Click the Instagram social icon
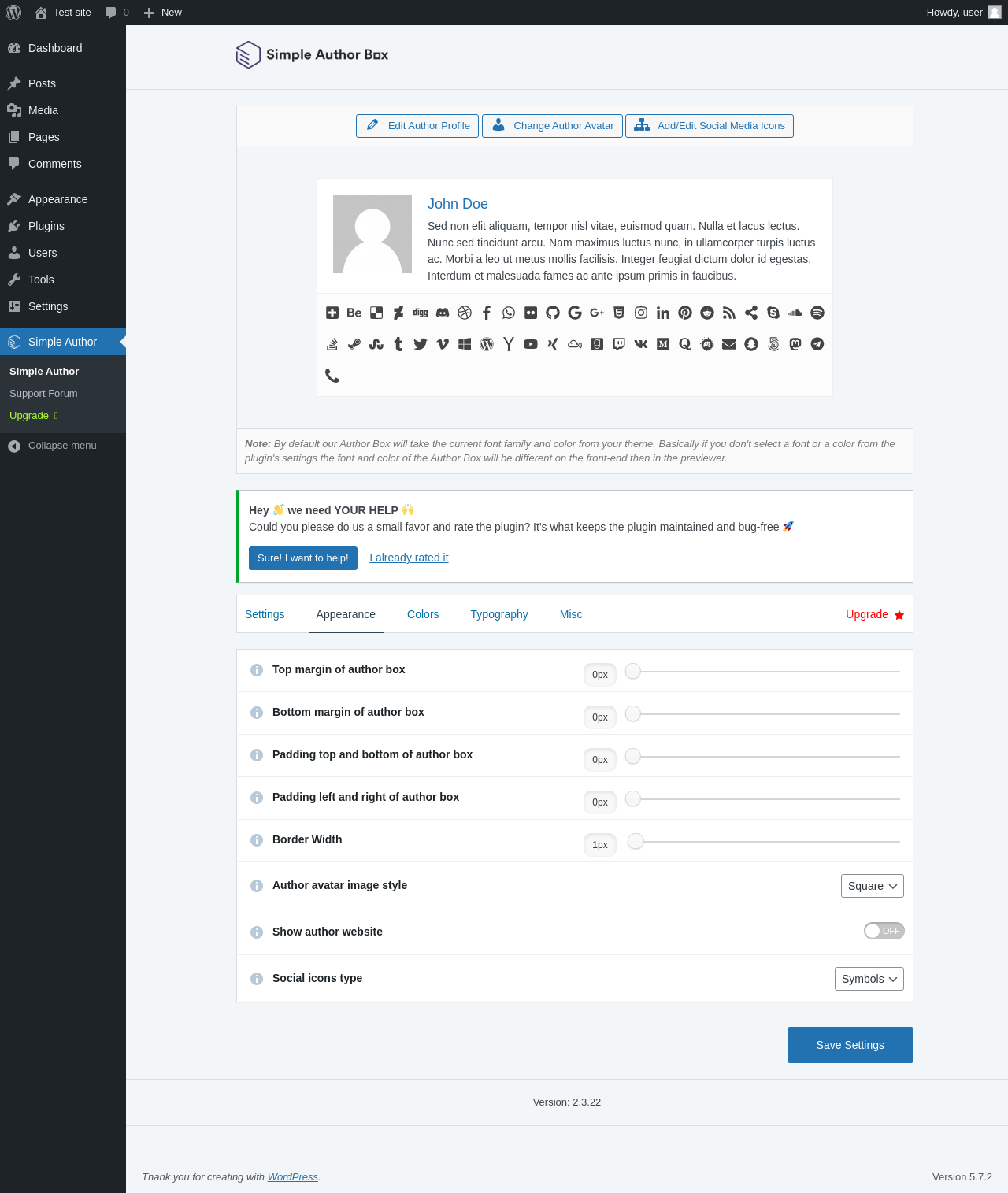Image resolution: width=1008 pixels, height=1193 pixels. (x=641, y=313)
